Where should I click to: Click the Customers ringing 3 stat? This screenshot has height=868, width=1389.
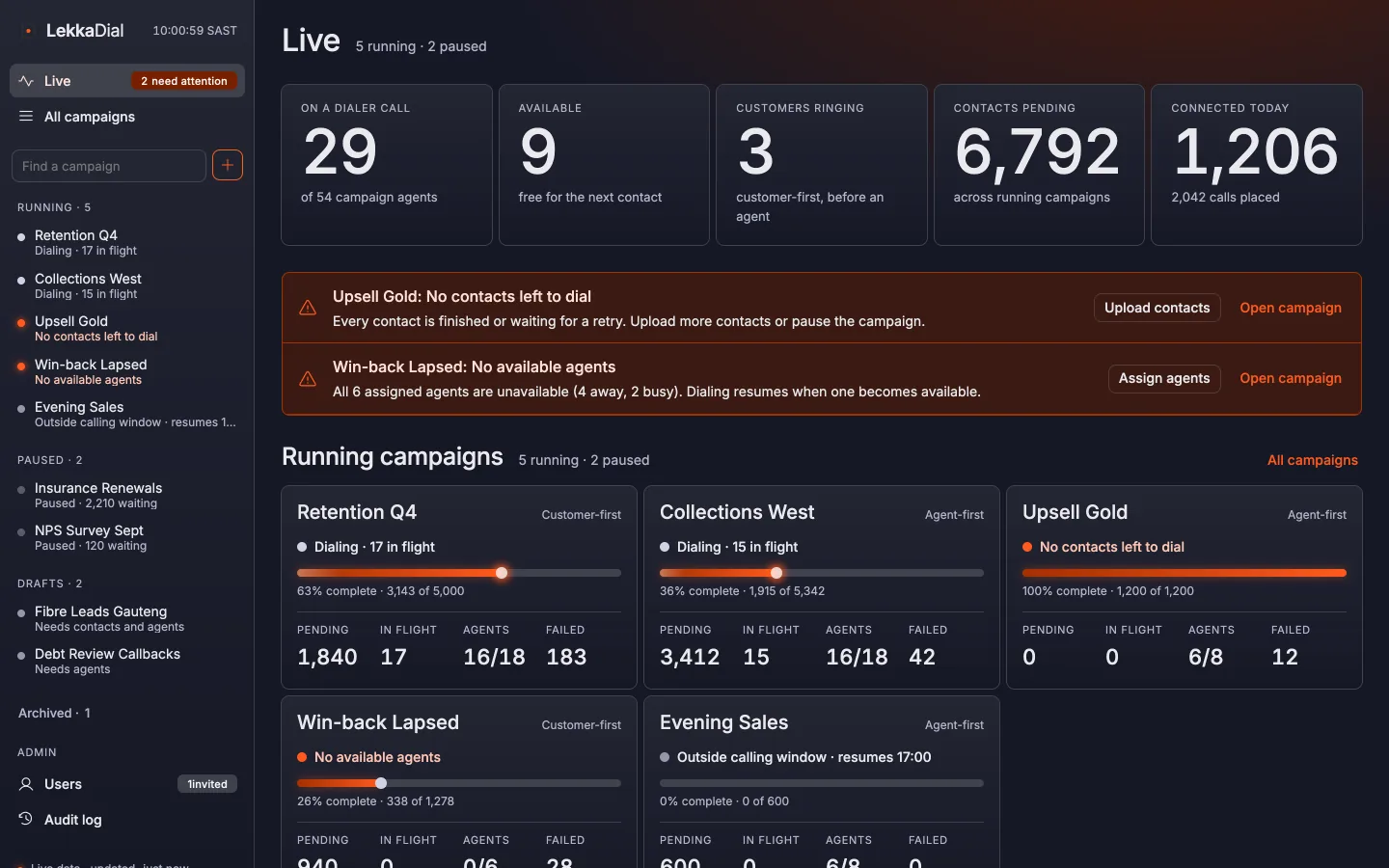click(x=822, y=165)
